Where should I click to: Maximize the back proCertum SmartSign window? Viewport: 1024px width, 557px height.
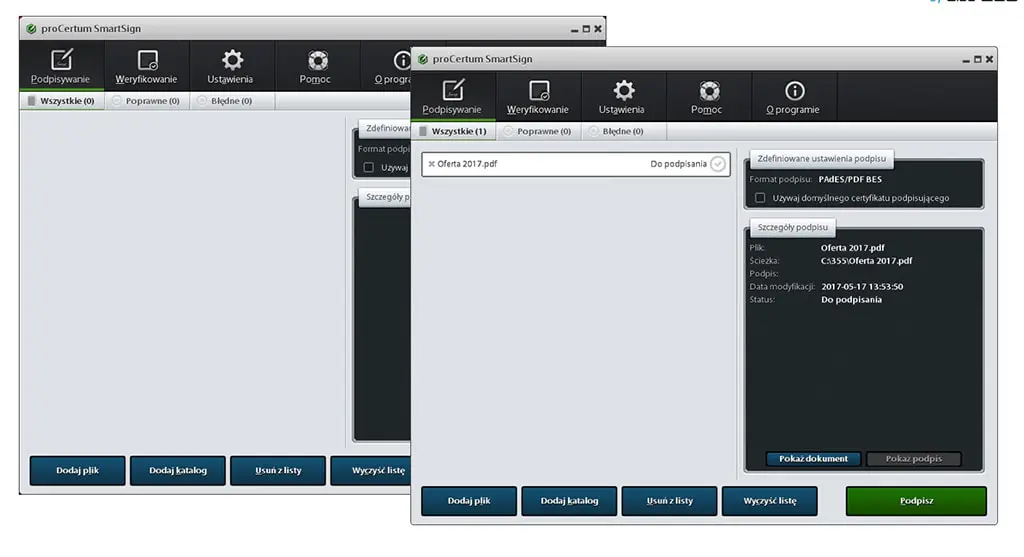point(586,29)
